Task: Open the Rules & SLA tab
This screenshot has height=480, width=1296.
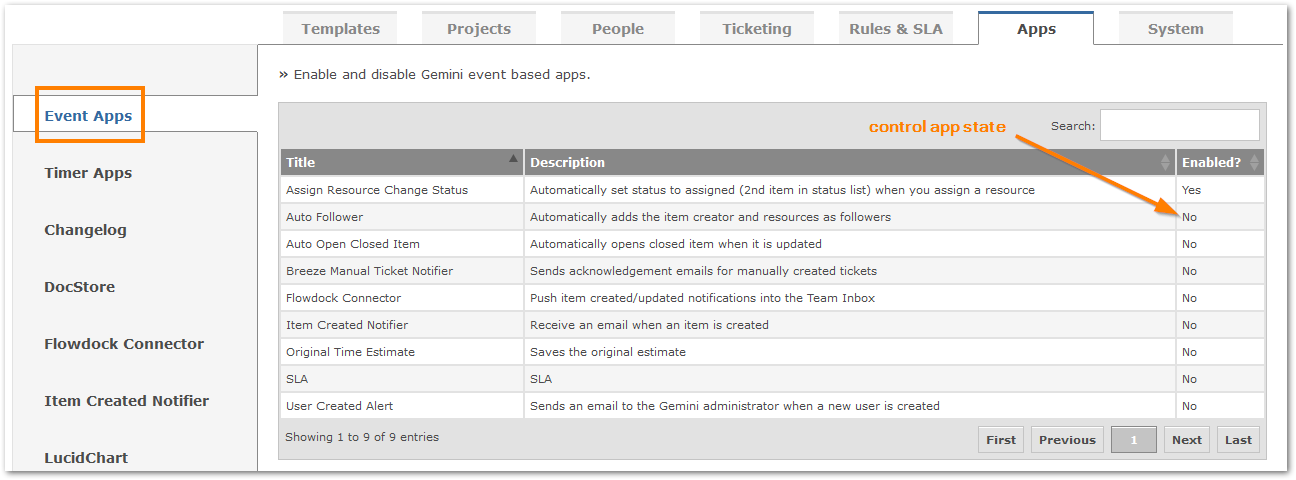Action: [x=896, y=28]
